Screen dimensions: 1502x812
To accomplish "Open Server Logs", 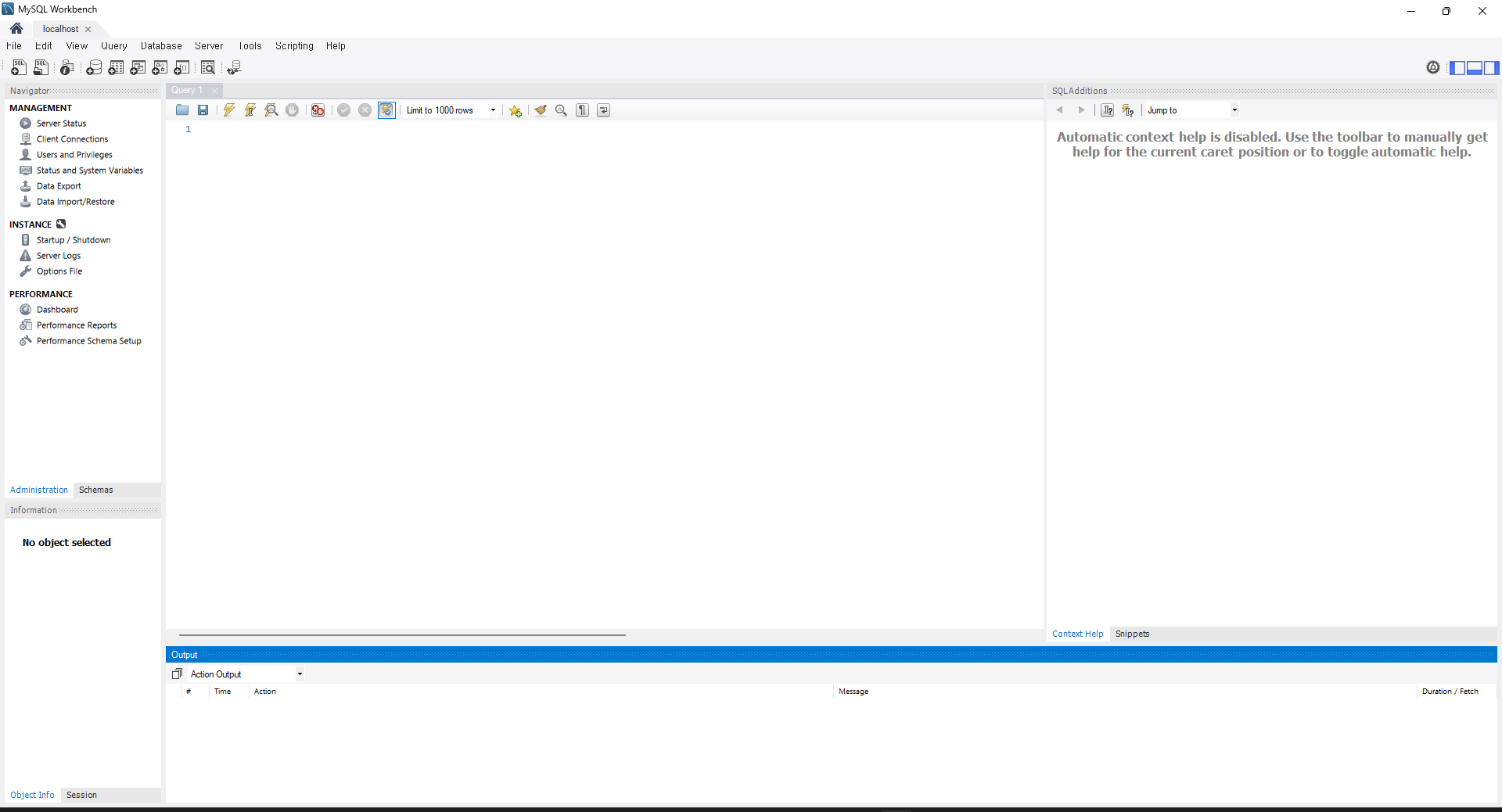I will (x=59, y=256).
